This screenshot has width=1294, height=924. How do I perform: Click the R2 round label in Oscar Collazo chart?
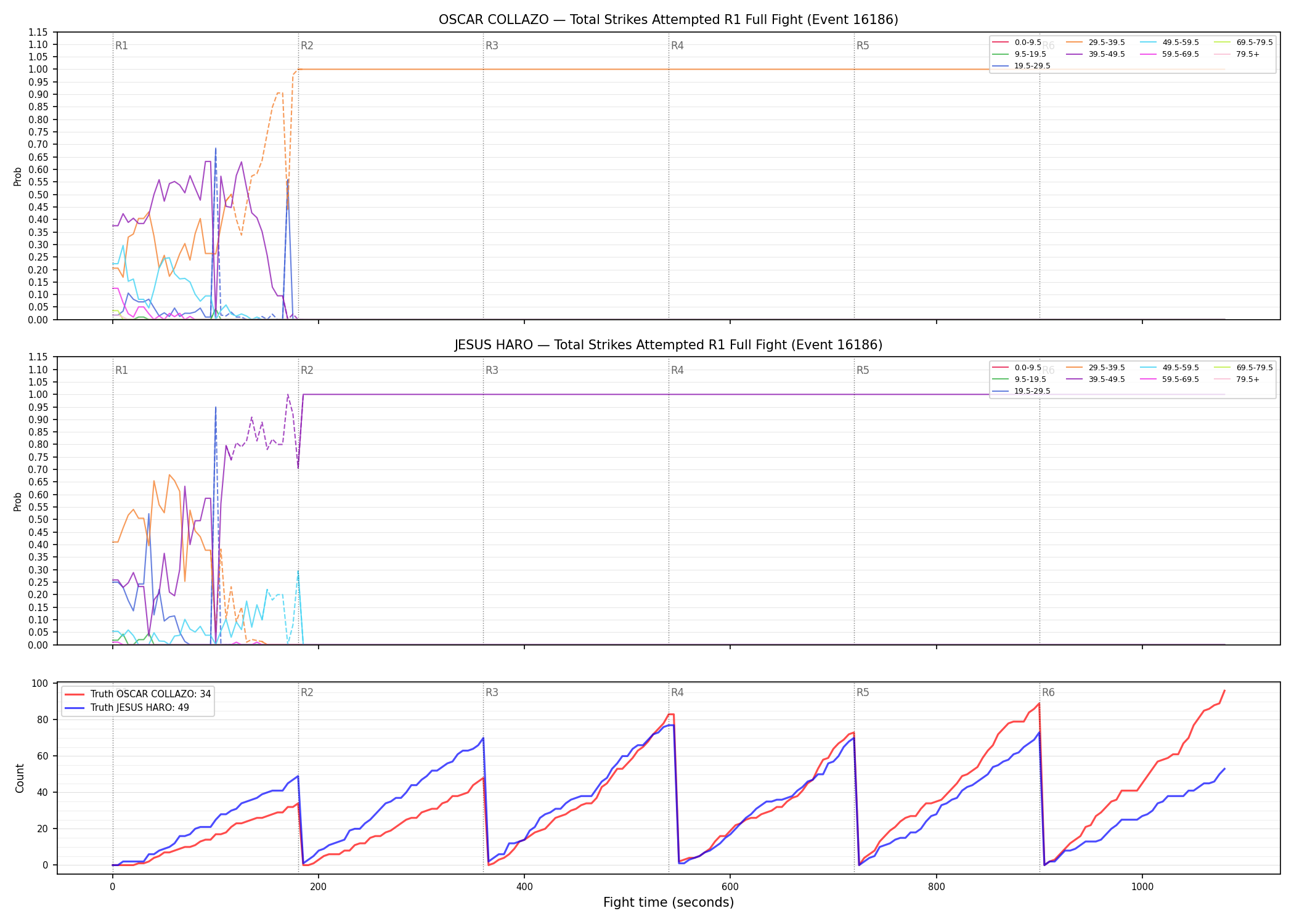(307, 46)
